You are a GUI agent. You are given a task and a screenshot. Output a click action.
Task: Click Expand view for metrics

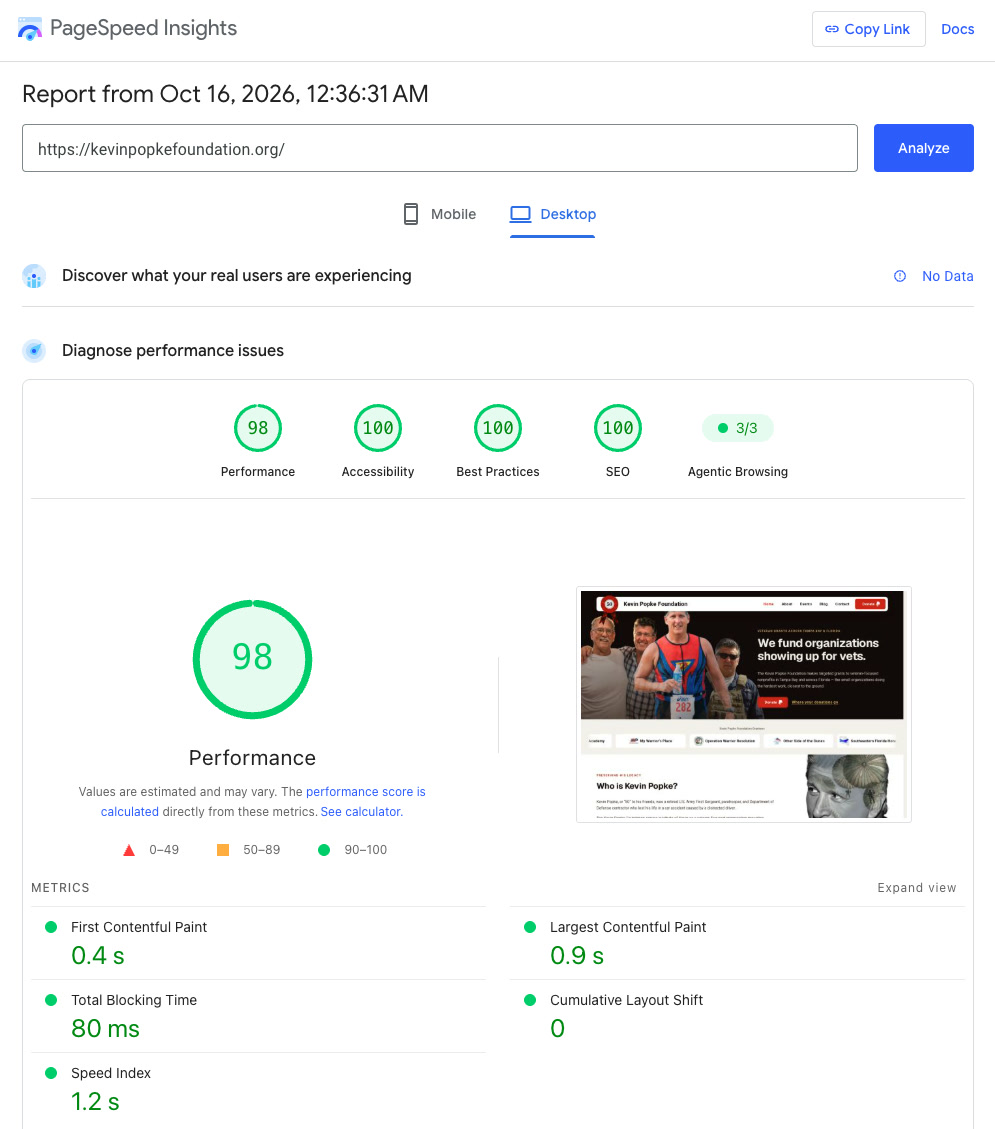pyautogui.click(x=917, y=888)
